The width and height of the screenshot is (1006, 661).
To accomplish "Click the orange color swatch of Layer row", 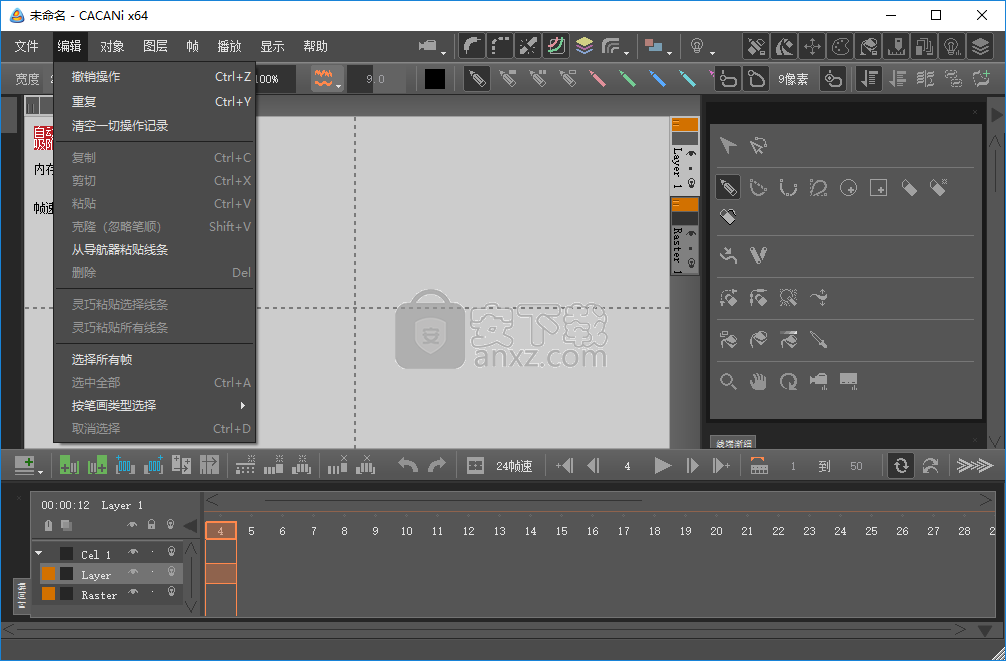I will point(49,573).
